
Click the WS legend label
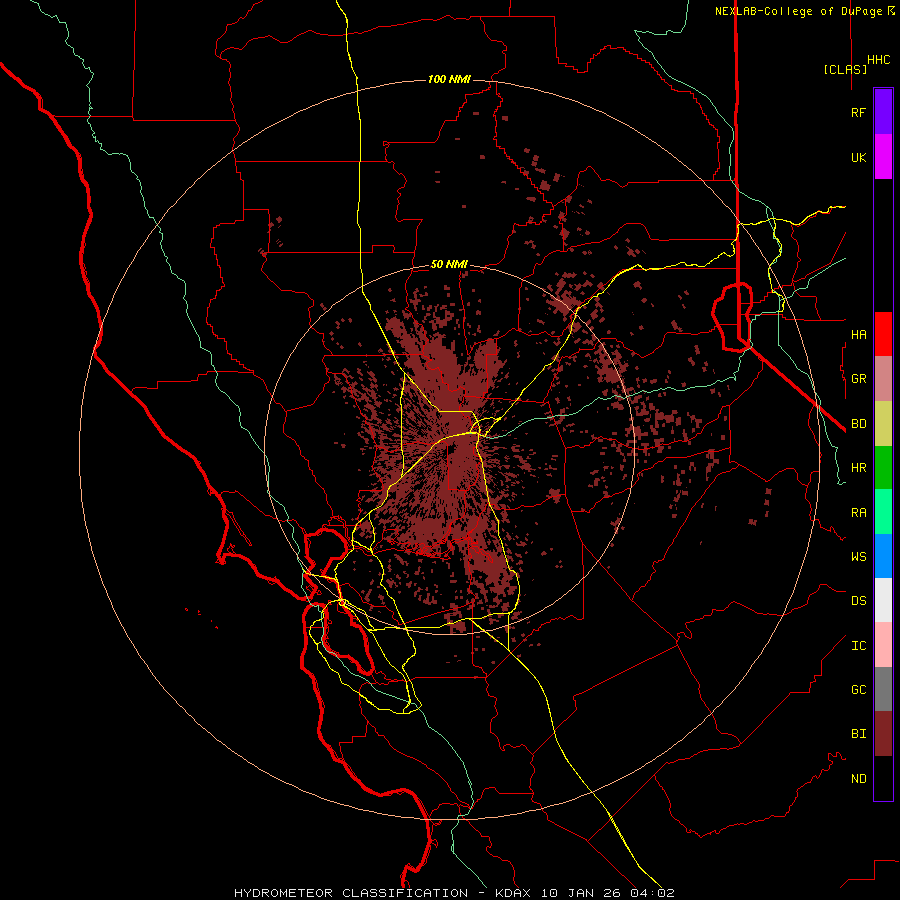pyautogui.click(x=858, y=557)
